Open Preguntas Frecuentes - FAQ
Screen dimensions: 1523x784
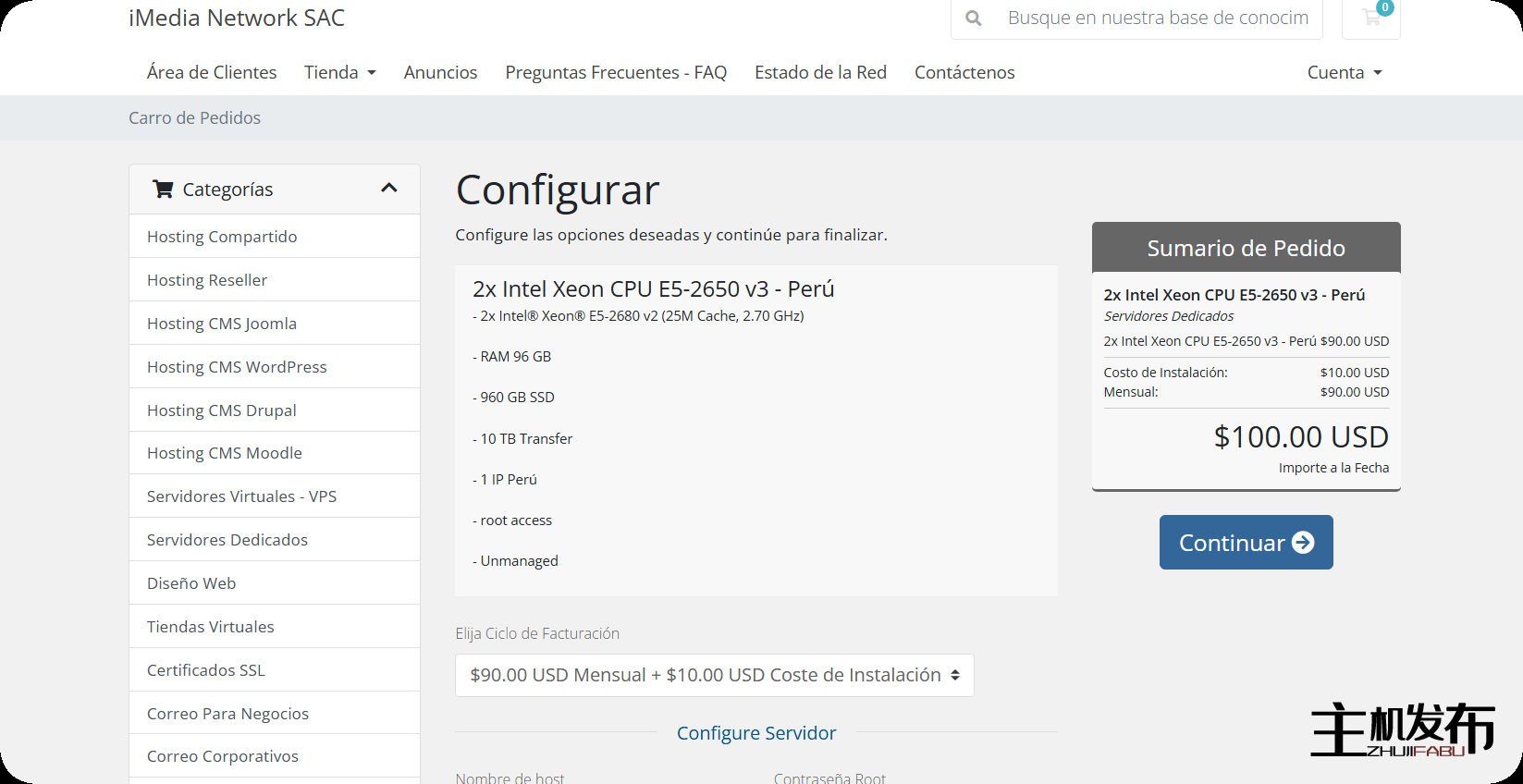tap(616, 72)
